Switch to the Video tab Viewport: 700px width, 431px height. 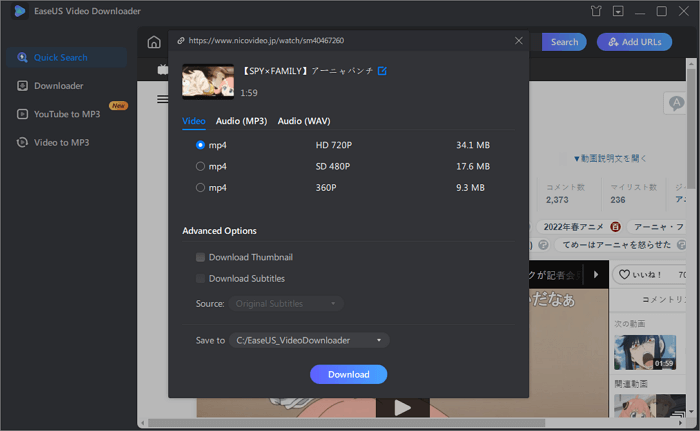pos(194,121)
